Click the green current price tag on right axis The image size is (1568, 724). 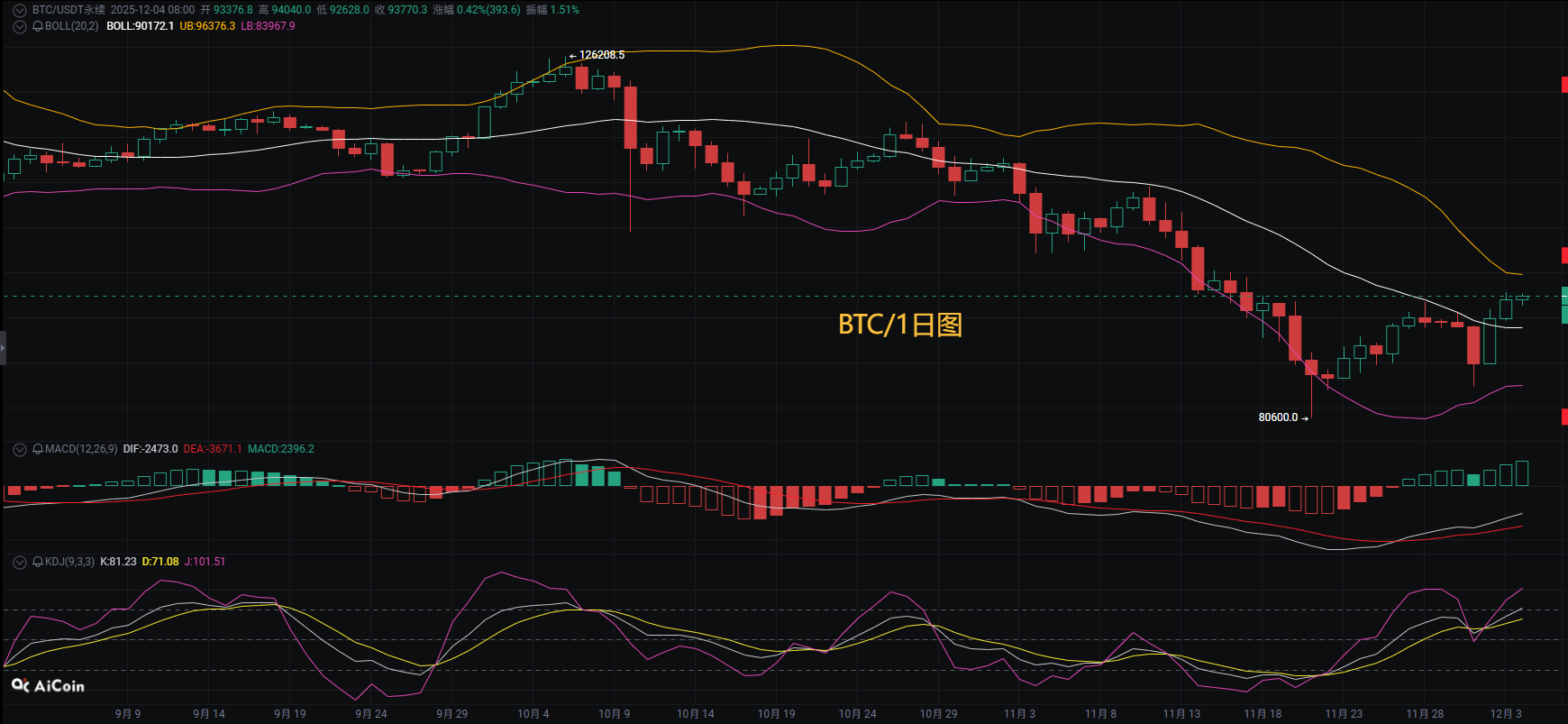click(x=1564, y=305)
